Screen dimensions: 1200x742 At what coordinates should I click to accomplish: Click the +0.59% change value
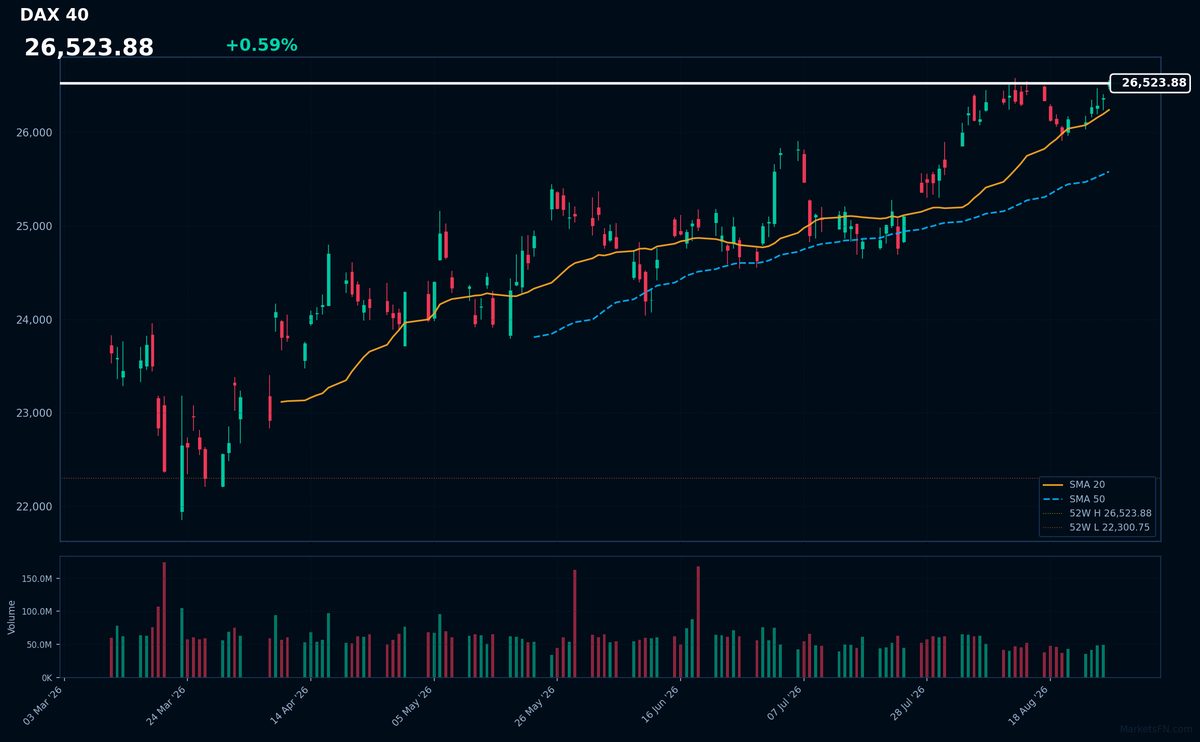point(261,45)
